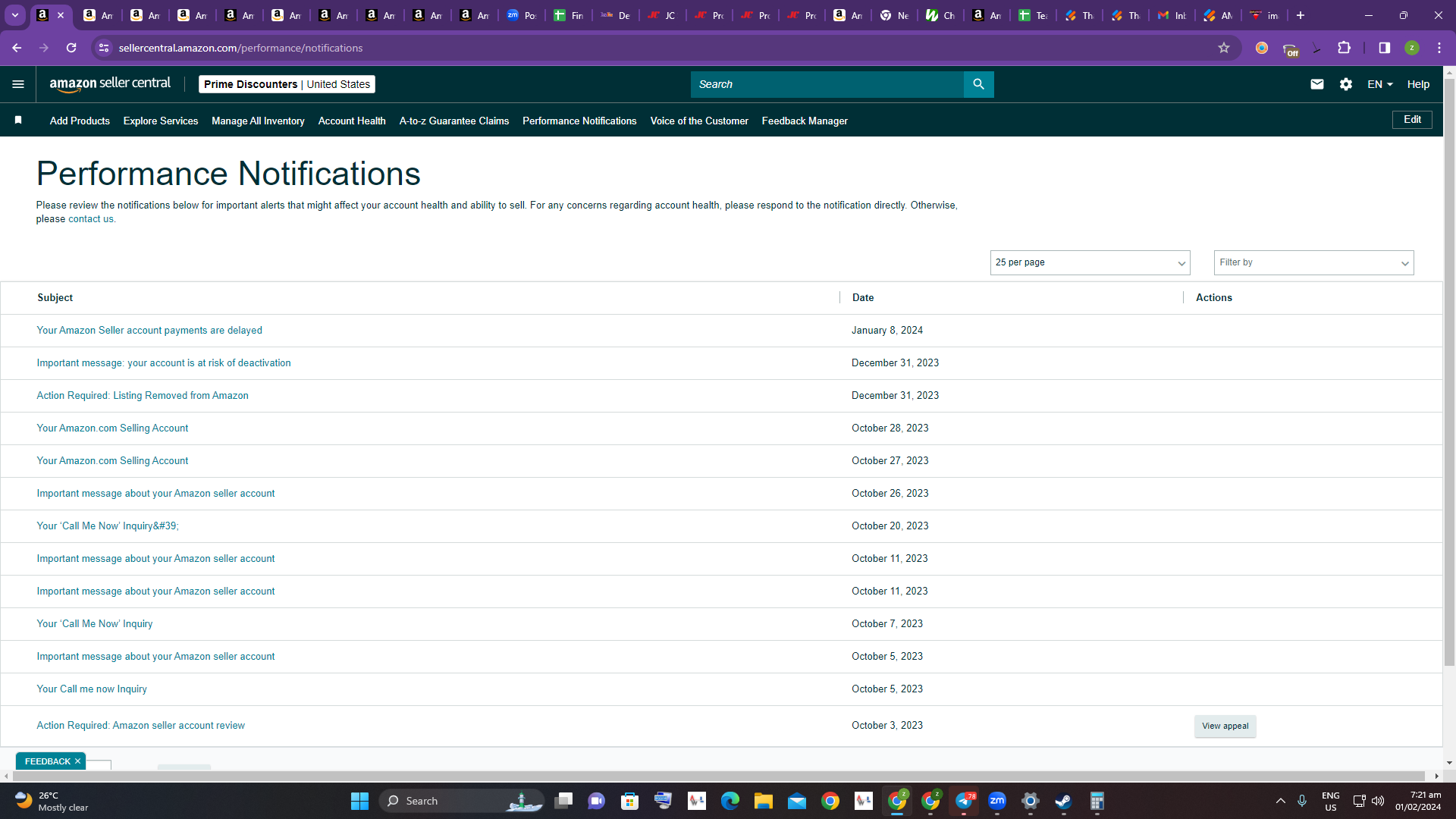
Task: Open Feedback Manager page
Action: (805, 121)
